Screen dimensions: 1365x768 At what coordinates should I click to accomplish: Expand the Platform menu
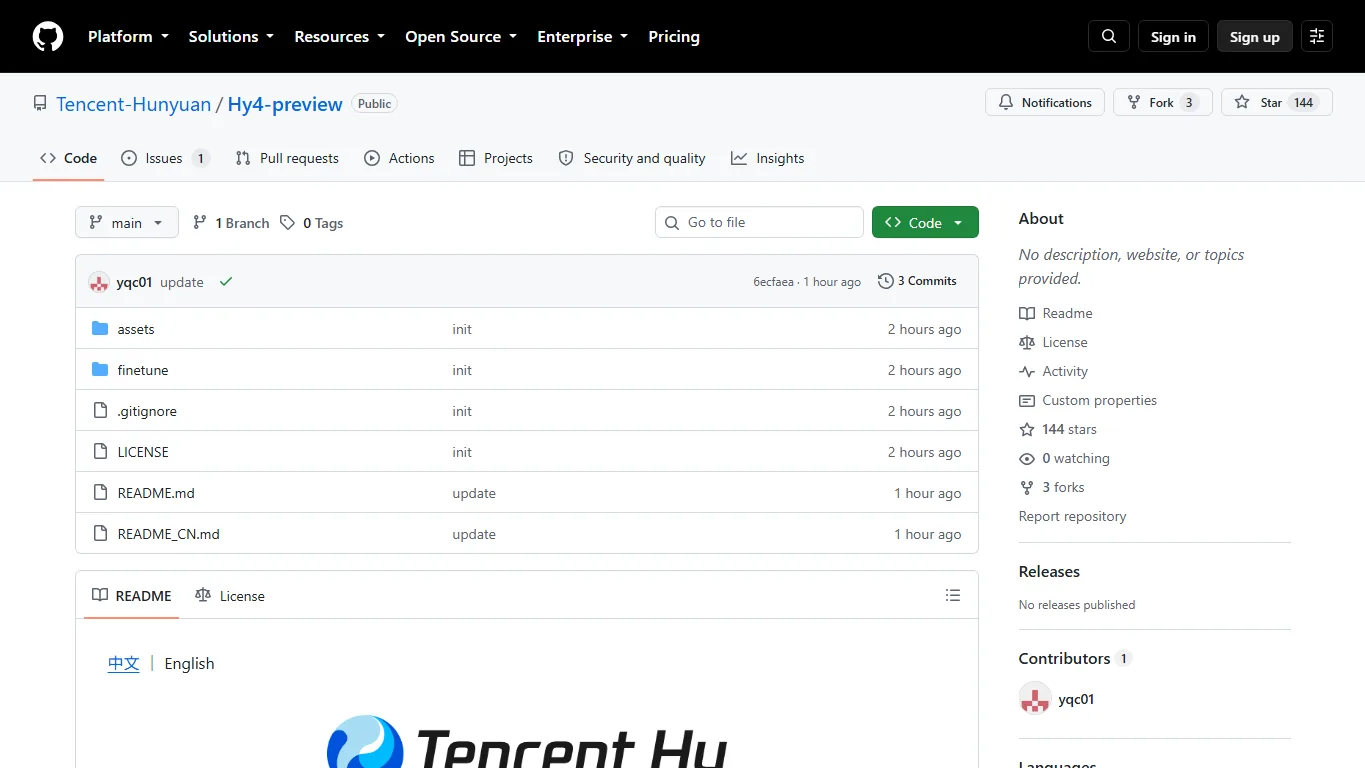[x=128, y=36]
